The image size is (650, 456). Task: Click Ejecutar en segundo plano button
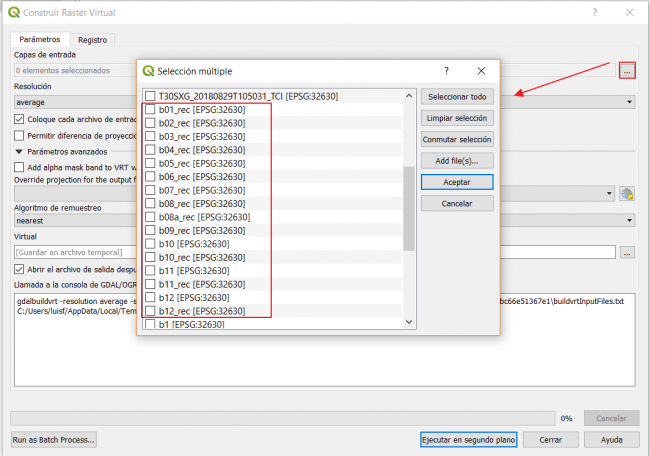(x=468, y=440)
